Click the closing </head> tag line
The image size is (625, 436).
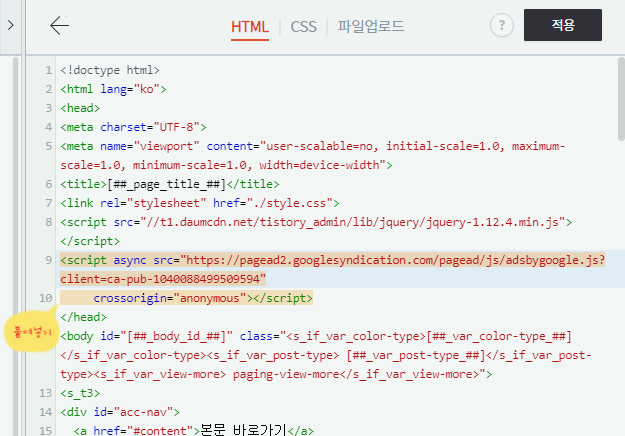[83, 317]
